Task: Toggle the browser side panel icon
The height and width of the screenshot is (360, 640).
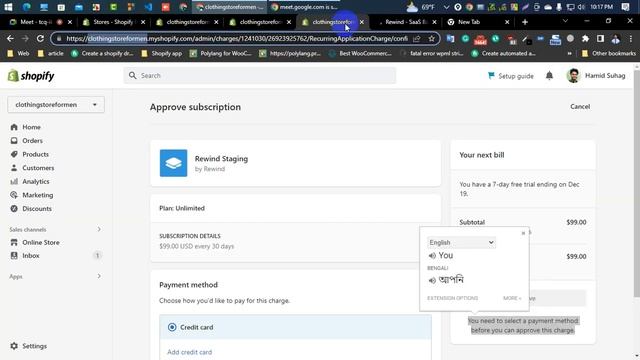Action: [600, 39]
